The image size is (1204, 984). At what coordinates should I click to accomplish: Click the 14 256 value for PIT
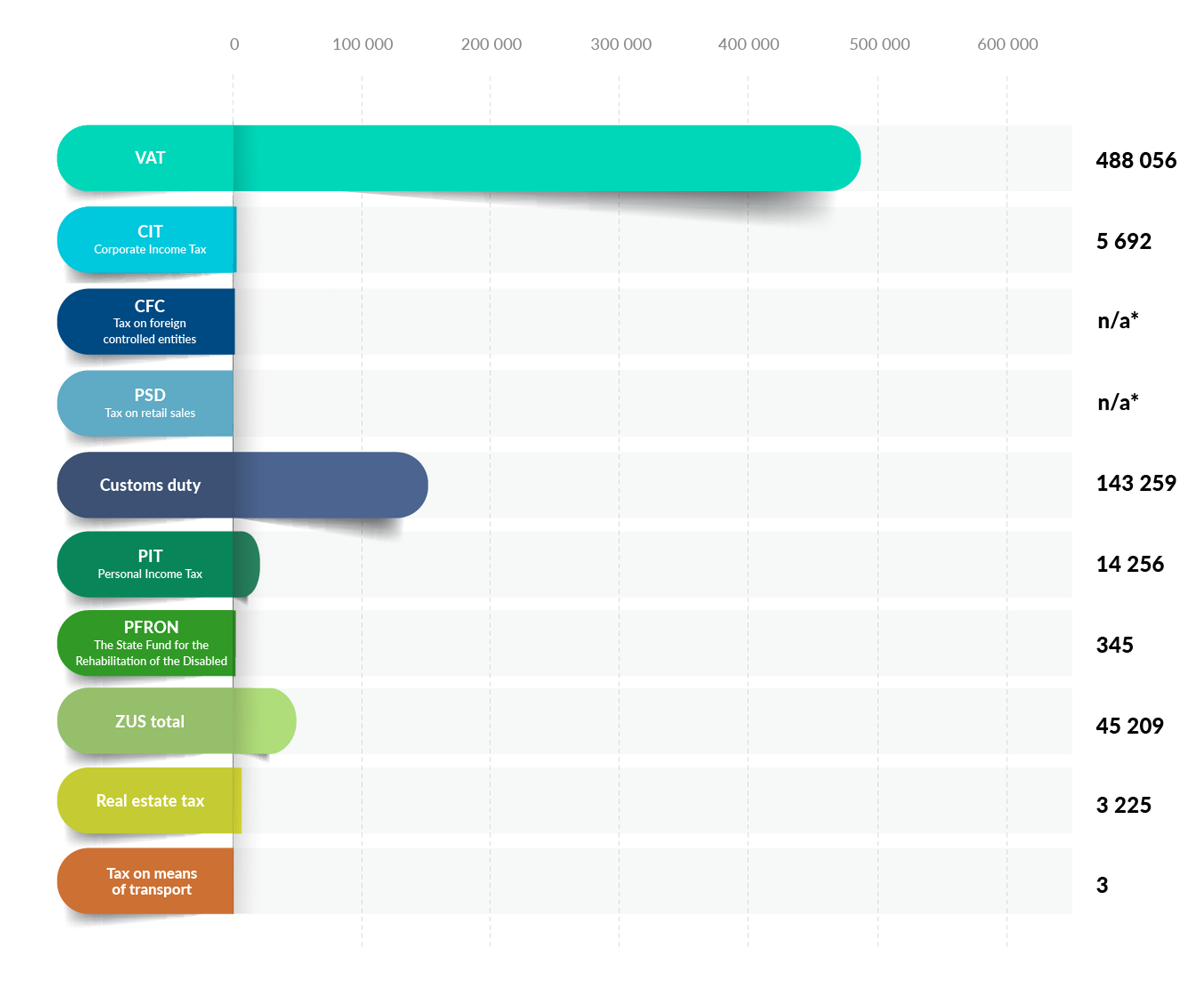(x=1129, y=565)
